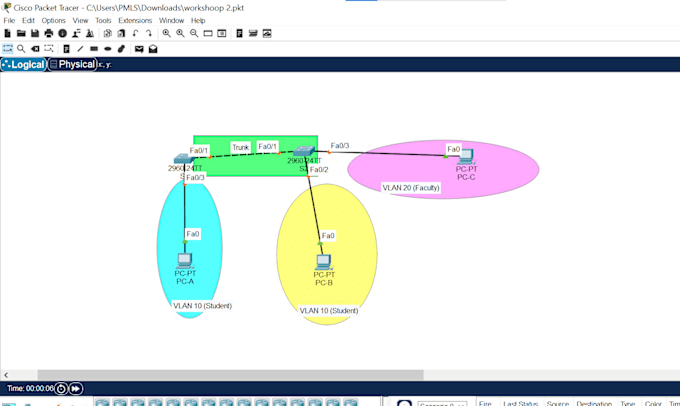Image resolution: width=680 pixels, height=406 pixels.
Task: Open the User Profile icon
Action: coord(76,33)
